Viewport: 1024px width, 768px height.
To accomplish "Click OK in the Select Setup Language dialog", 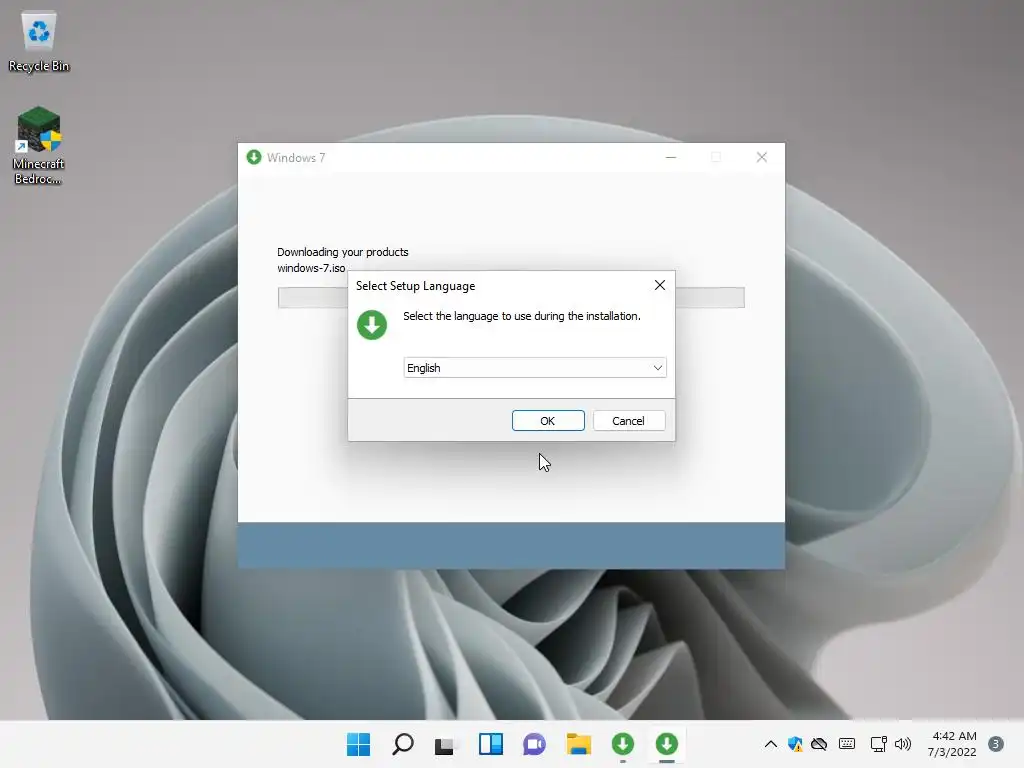I will click(548, 421).
